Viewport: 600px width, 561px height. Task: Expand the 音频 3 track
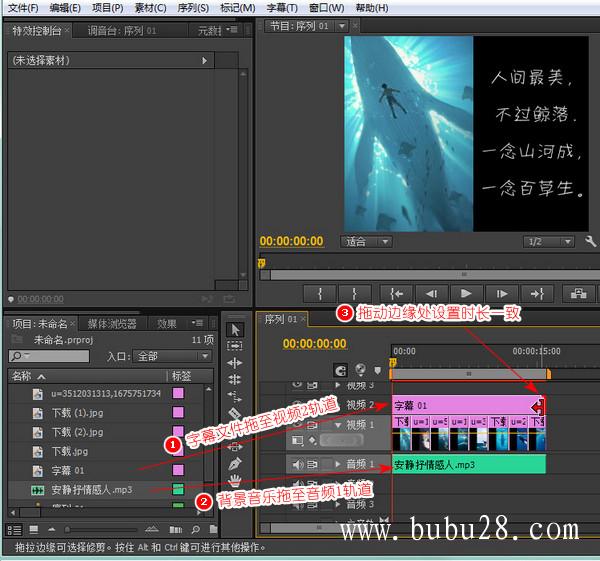click(338, 504)
